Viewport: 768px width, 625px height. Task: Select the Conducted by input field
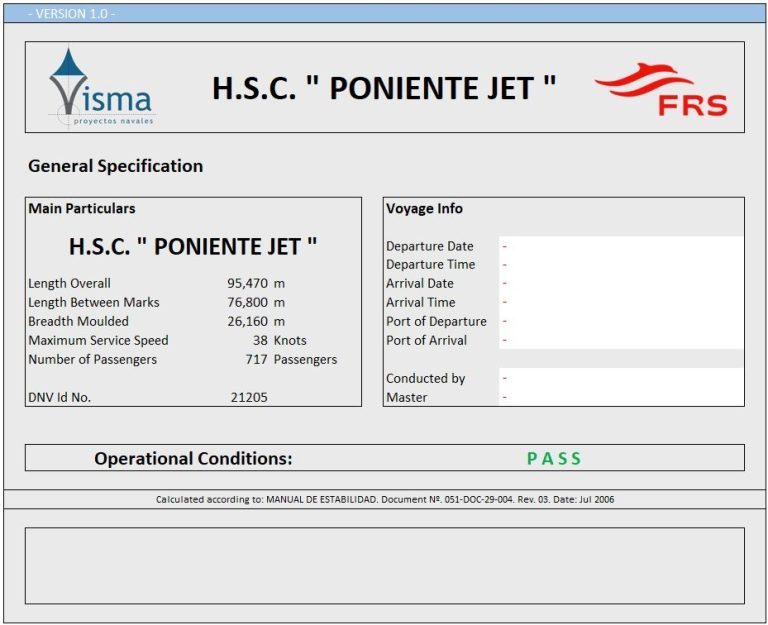point(621,378)
